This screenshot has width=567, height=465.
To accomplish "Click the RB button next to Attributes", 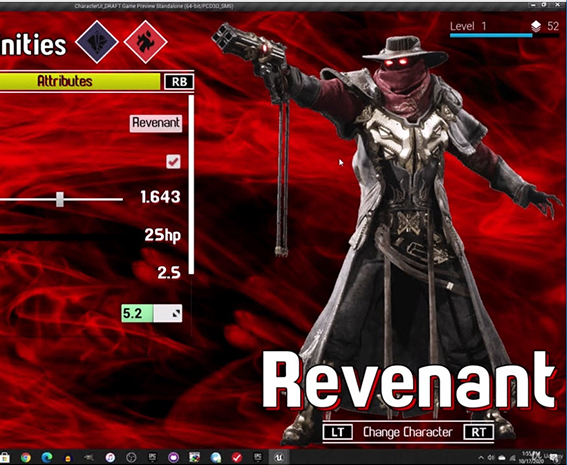I will coord(179,82).
